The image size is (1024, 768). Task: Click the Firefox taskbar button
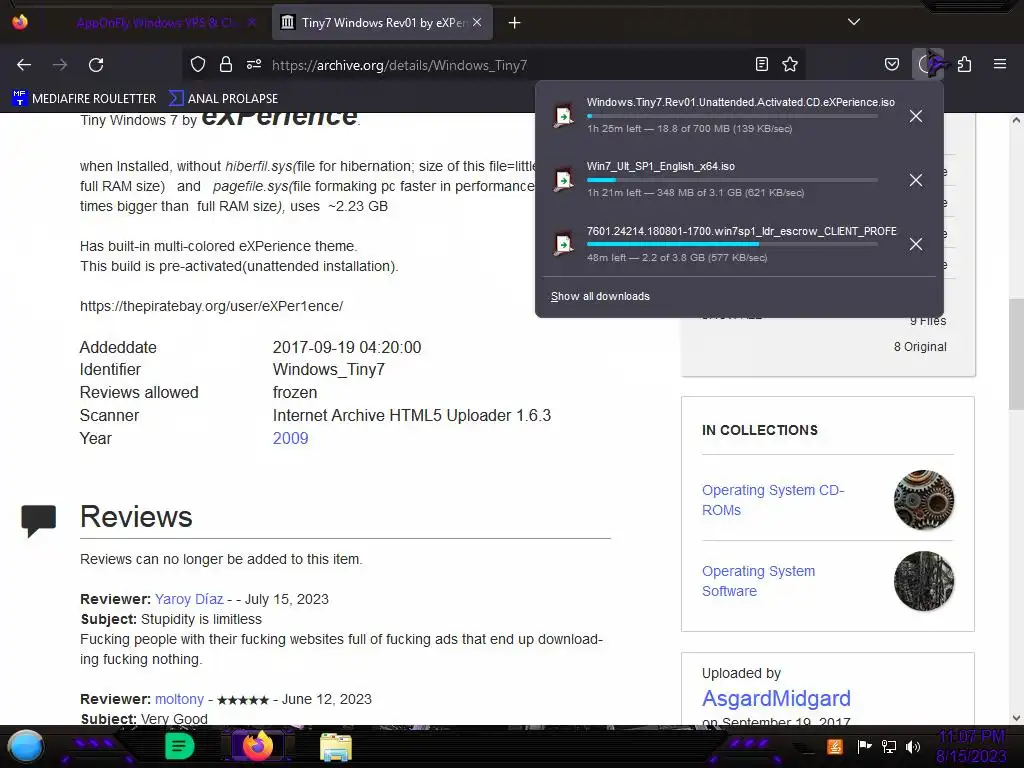click(x=257, y=746)
